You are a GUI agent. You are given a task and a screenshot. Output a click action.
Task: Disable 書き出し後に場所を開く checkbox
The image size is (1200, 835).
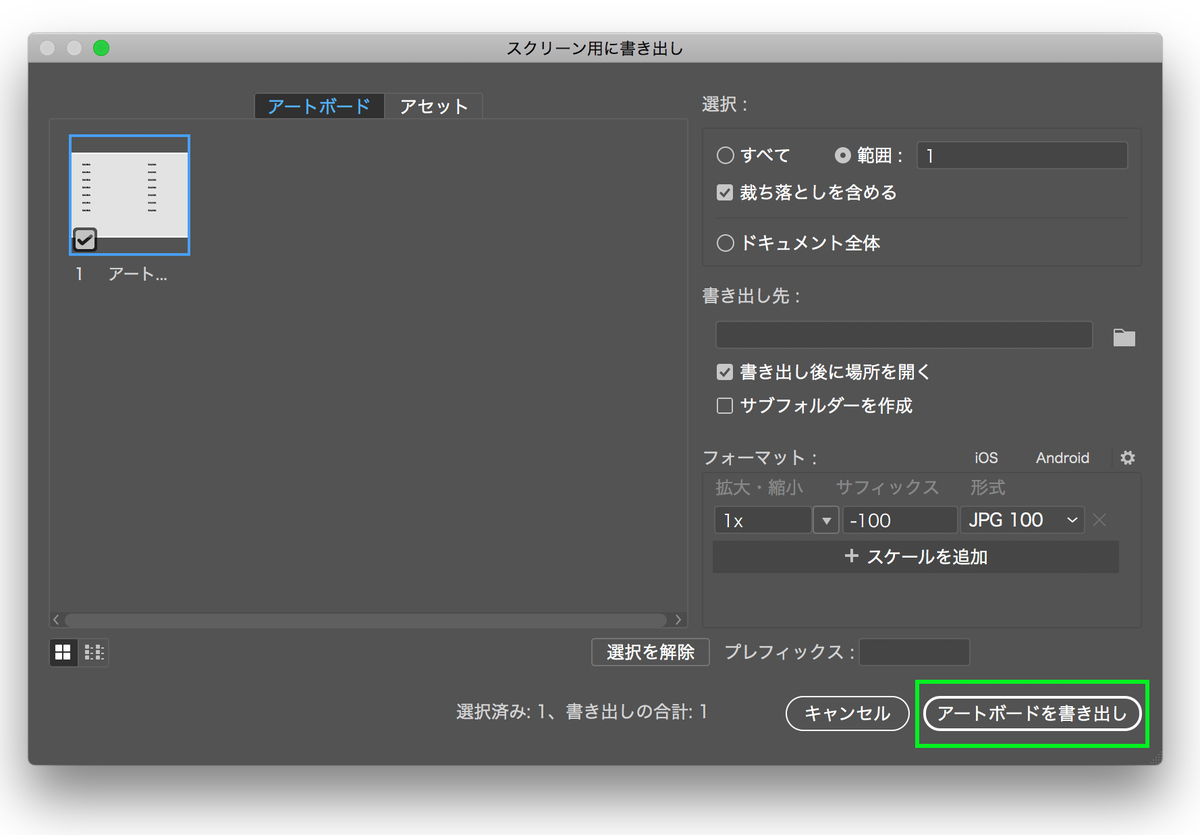tap(724, 371)
